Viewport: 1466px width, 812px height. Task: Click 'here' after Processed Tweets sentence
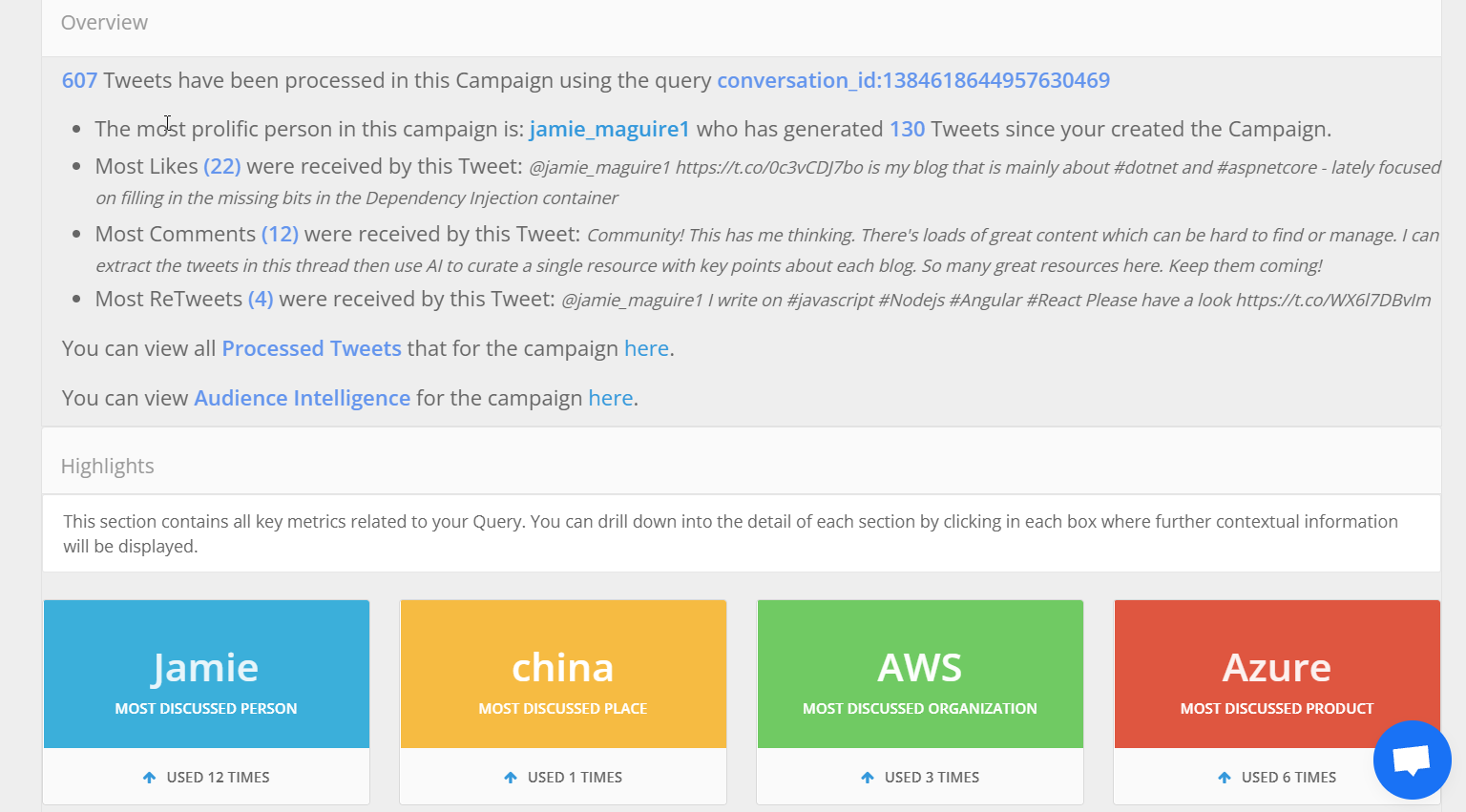tap(646, 348)
